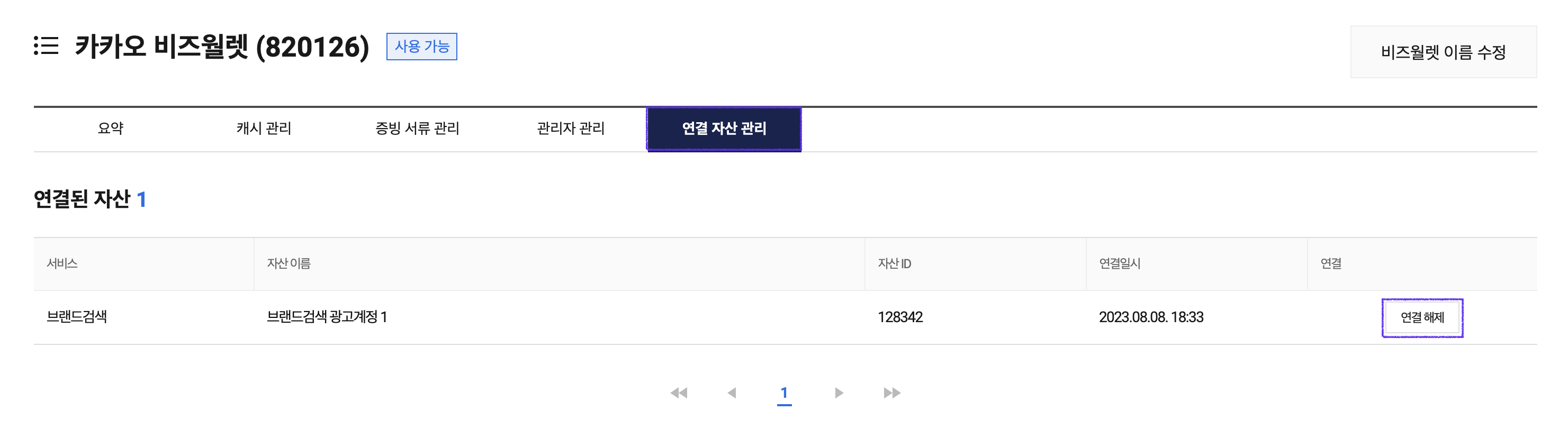Screen dimensions: 1568x438
Task: Open the 증빙 서류 관리 tab
Action: coord(417,129)
